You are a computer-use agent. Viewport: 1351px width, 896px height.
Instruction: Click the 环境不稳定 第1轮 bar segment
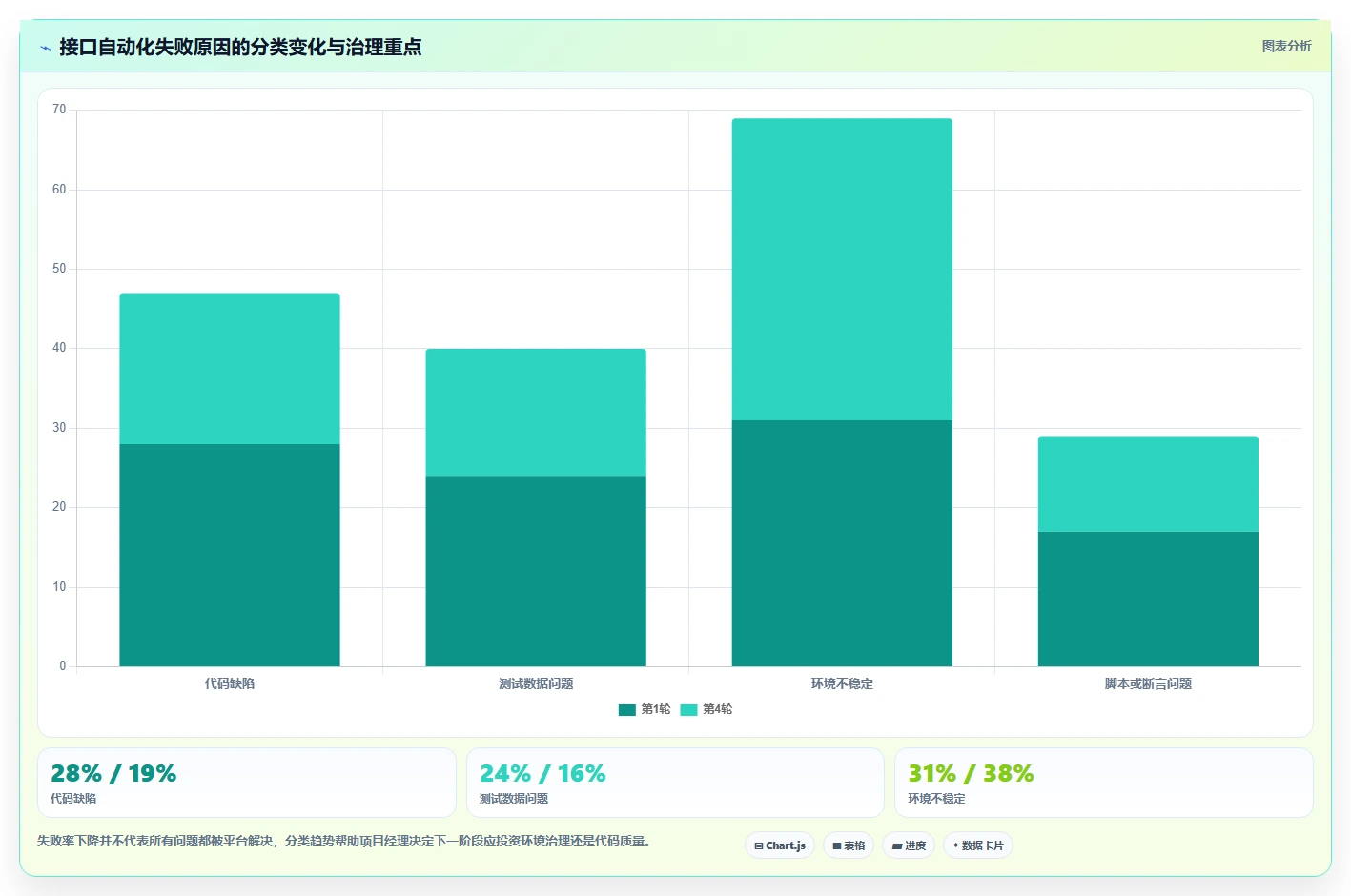[x=842, y=543]
